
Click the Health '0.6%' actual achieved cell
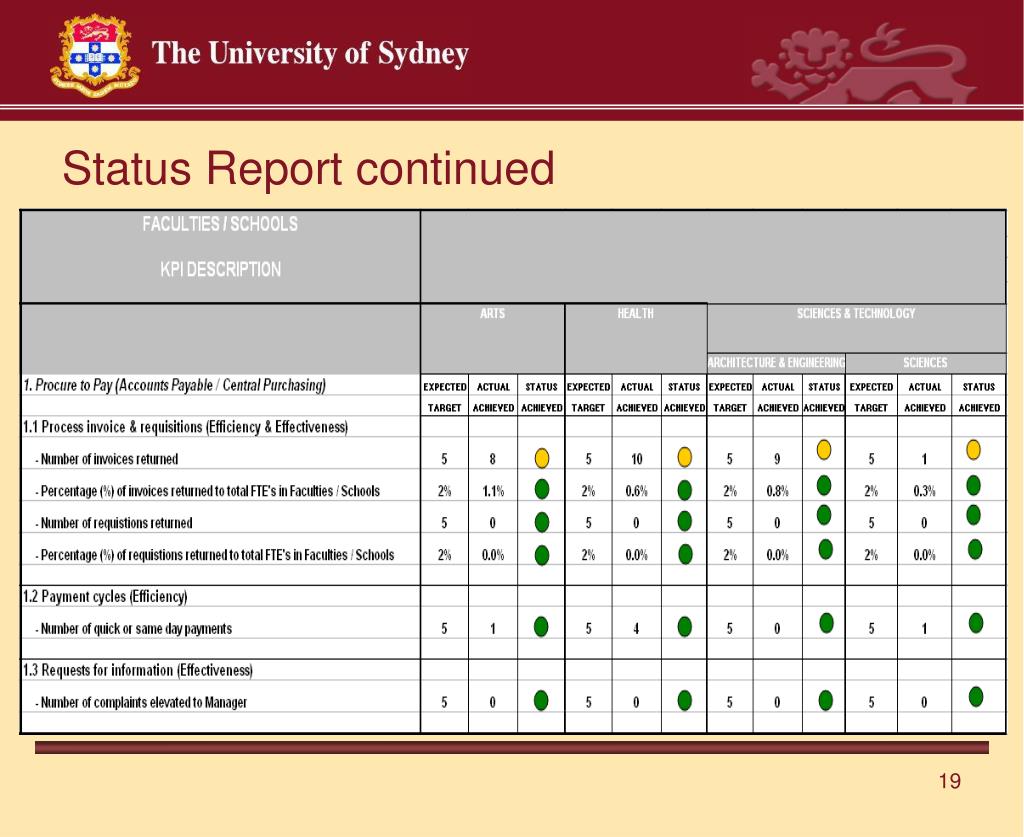(637, 491)
